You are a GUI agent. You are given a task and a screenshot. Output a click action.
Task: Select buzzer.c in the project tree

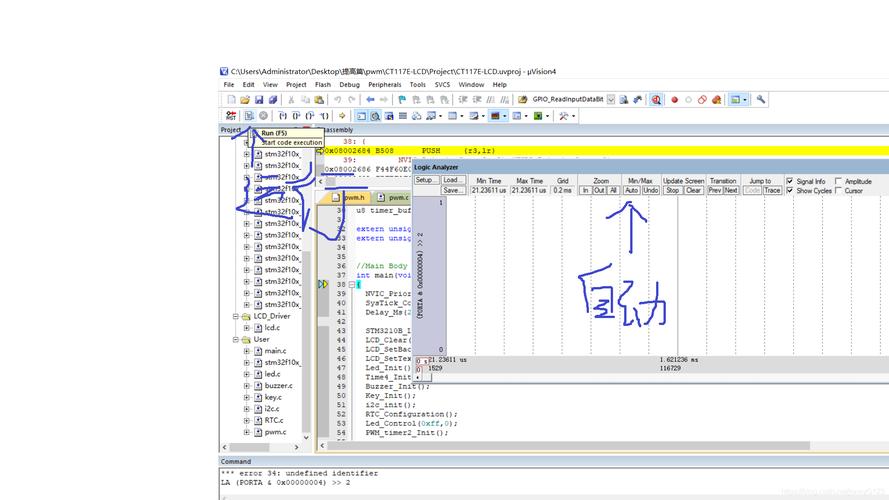point(278,385)
